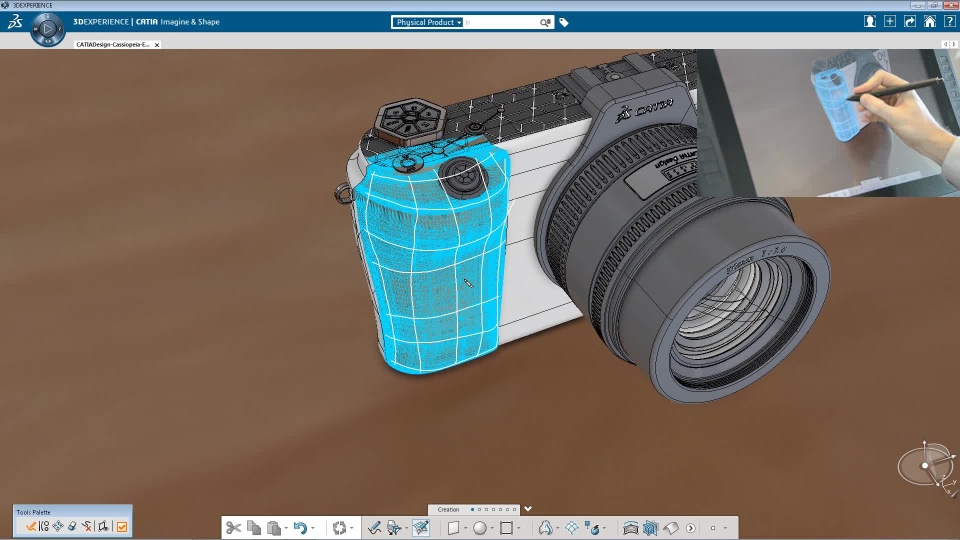Image resolution: width=960 pixels, height=540 pixels.
Task: Select the second sketch tool with printer-like icon
Action: (x=394, y=528)
